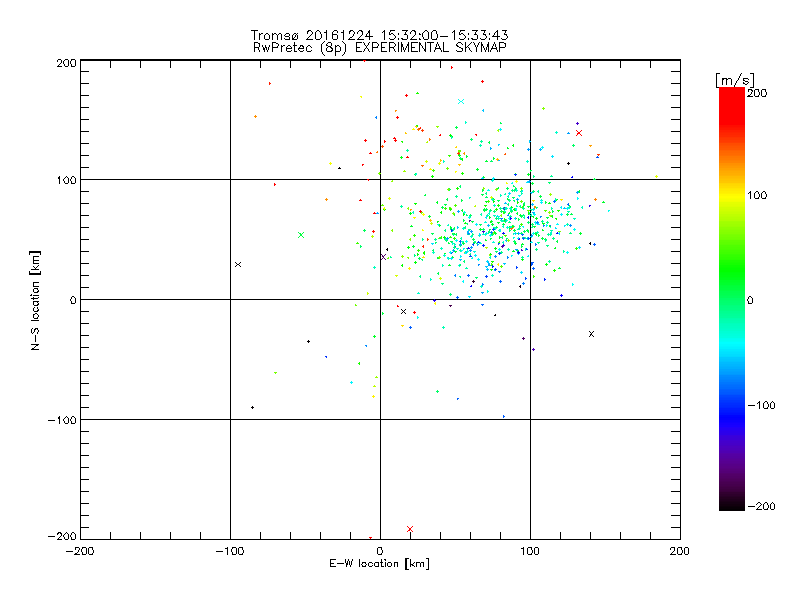Click the y-axis tick label '200'

(x=66, y=63)
